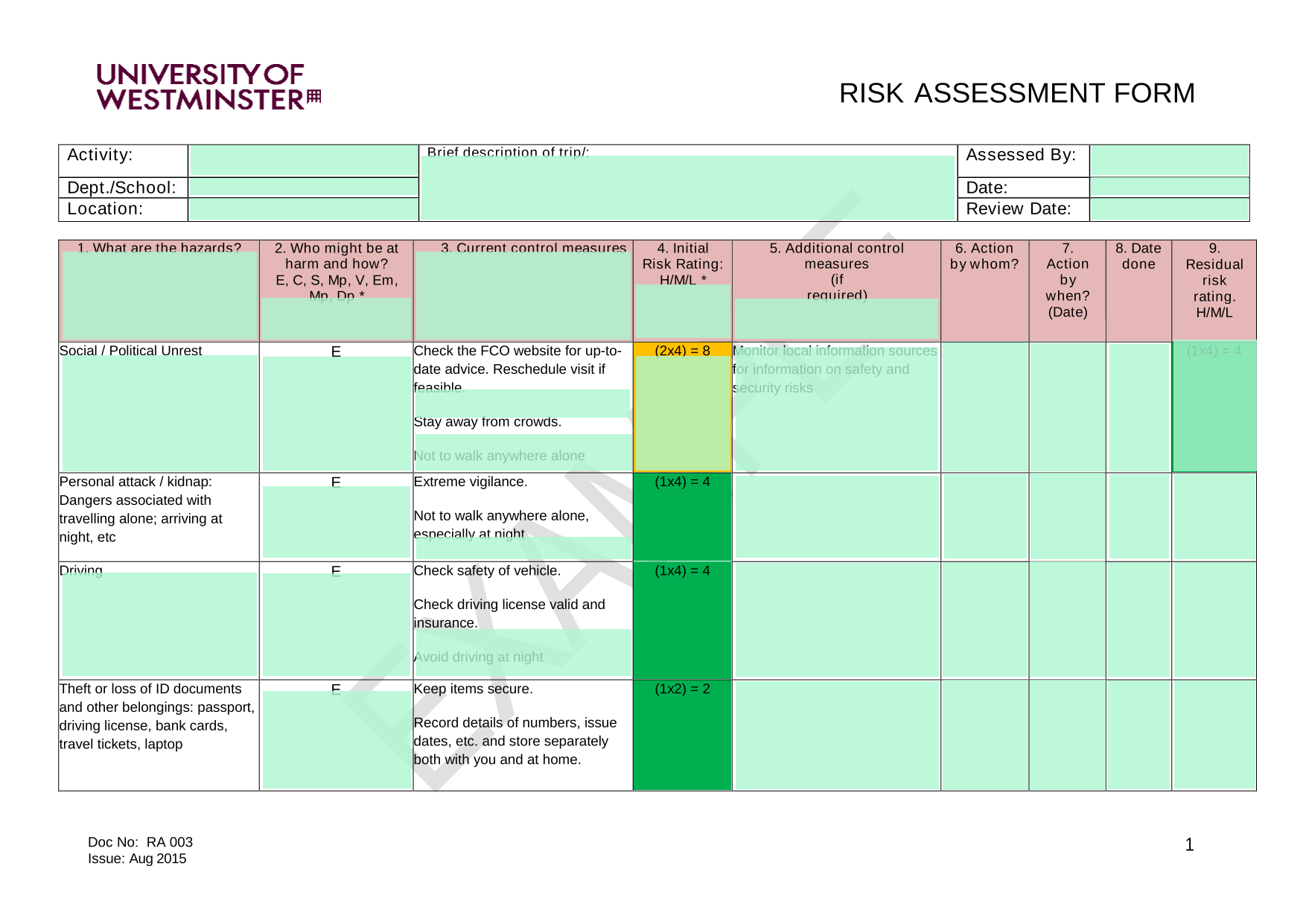
Task: Click the 'Issue: Aug 2015' footer text
Action: click(137, 858)
